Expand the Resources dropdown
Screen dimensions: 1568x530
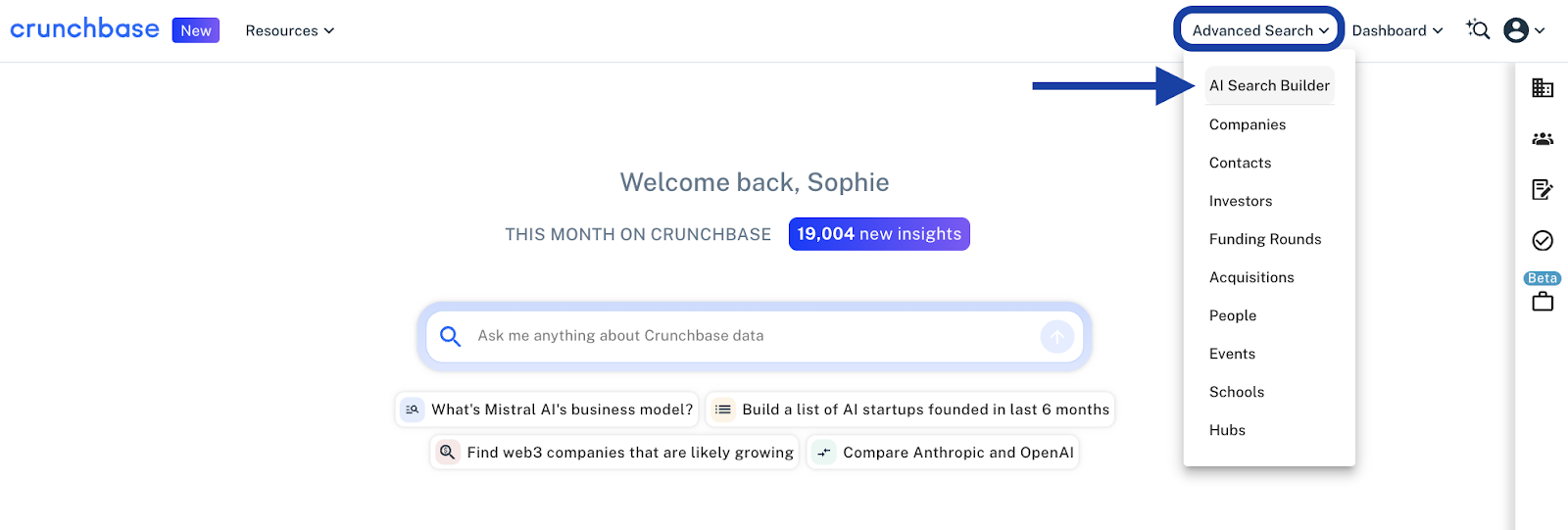coord(290,30)
